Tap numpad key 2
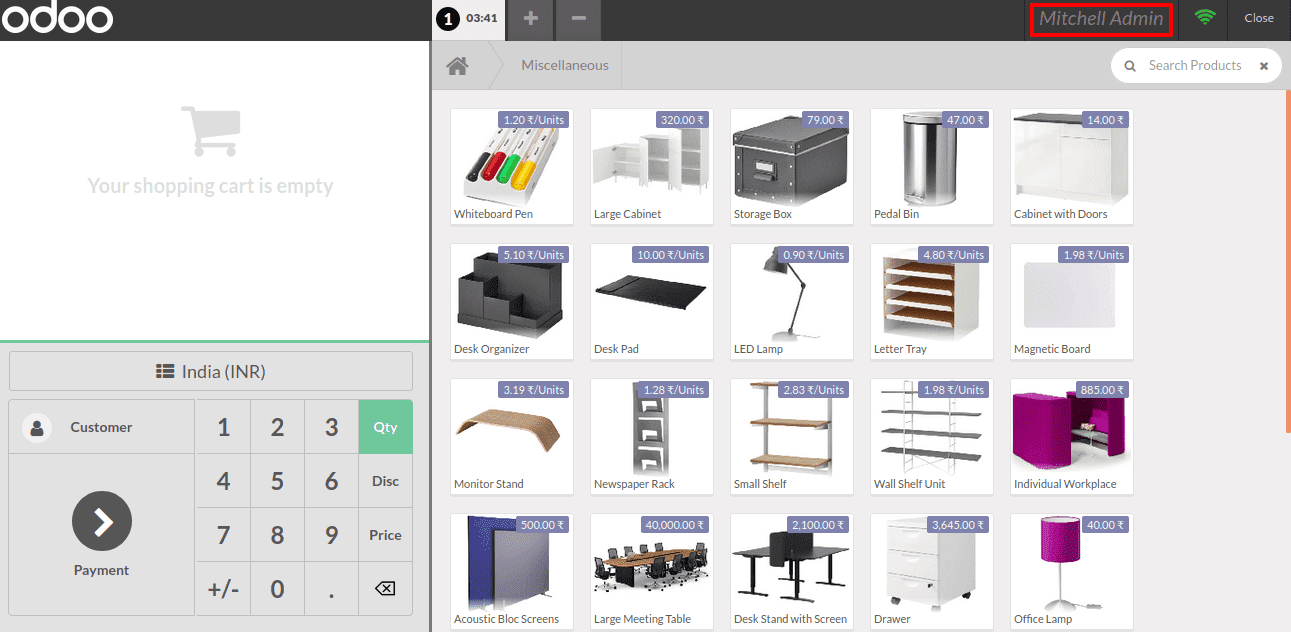Viewport: 1291px width, 632px height. [277, 427]
